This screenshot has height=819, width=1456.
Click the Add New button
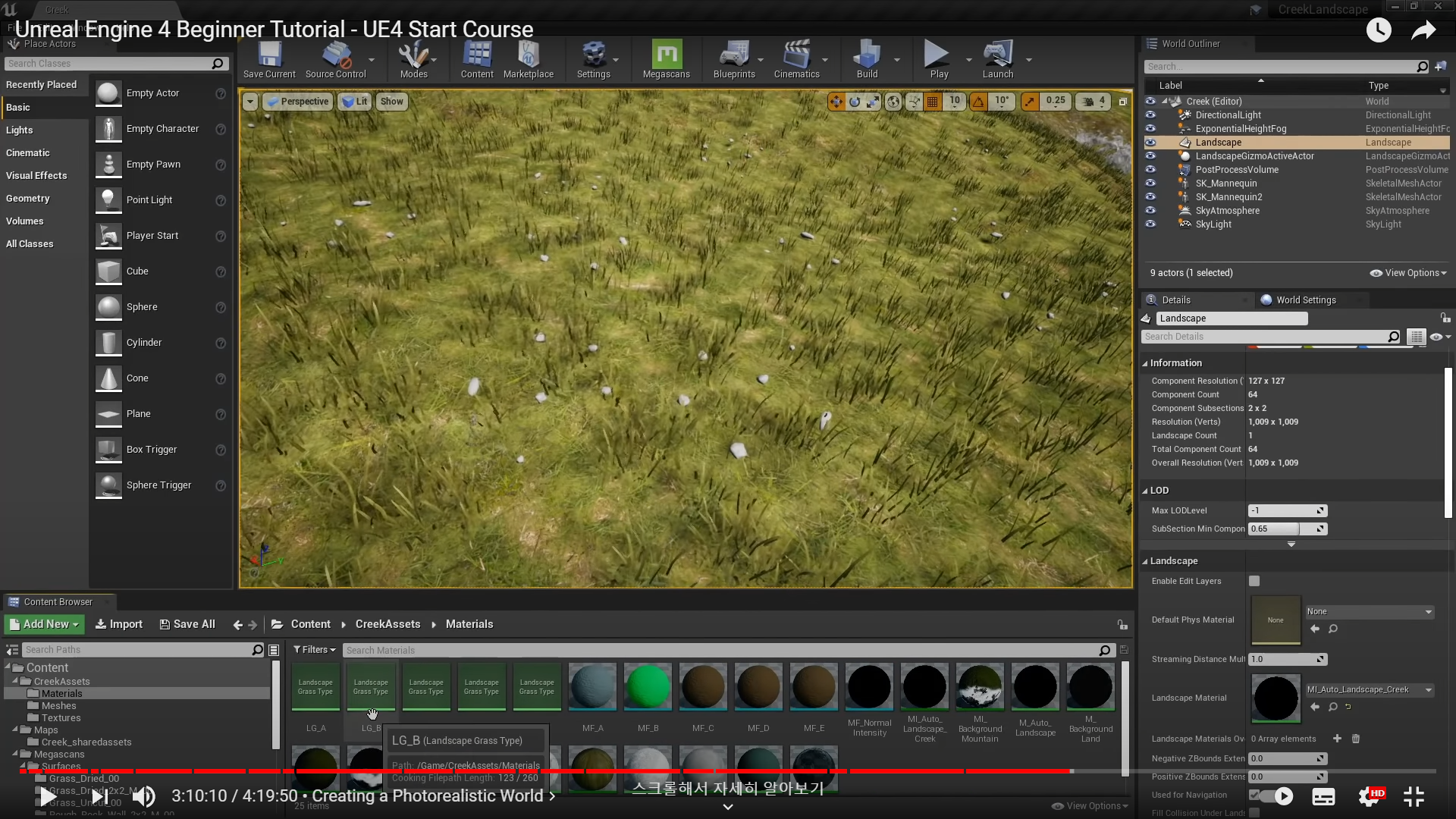[44, 624]
